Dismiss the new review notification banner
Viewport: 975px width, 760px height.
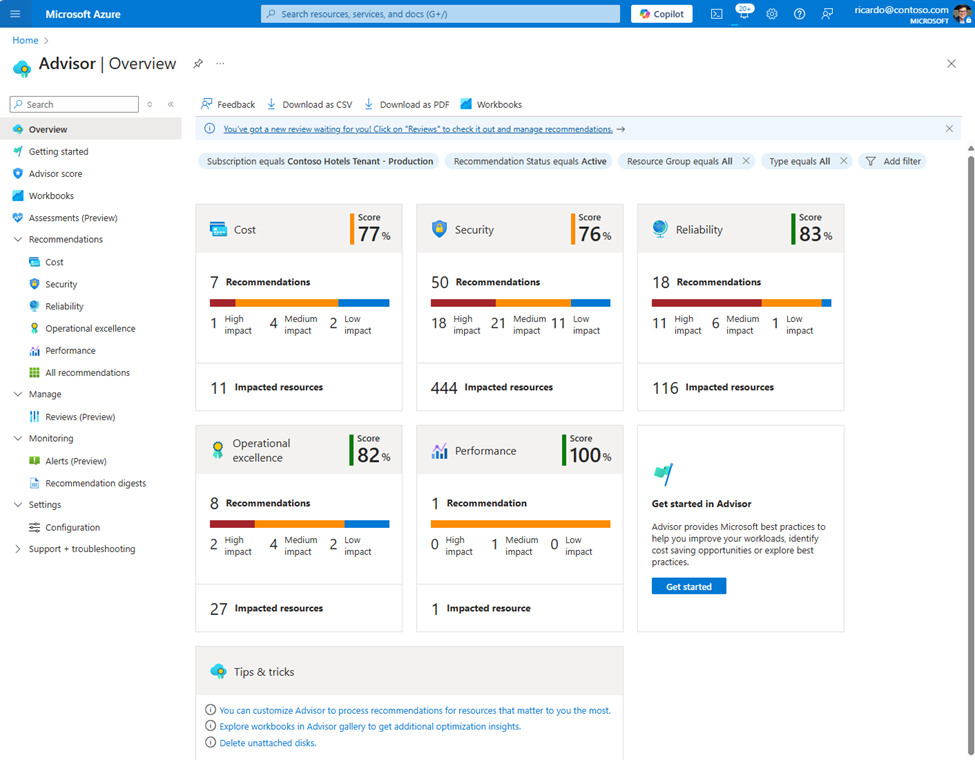tap(949, 129)
